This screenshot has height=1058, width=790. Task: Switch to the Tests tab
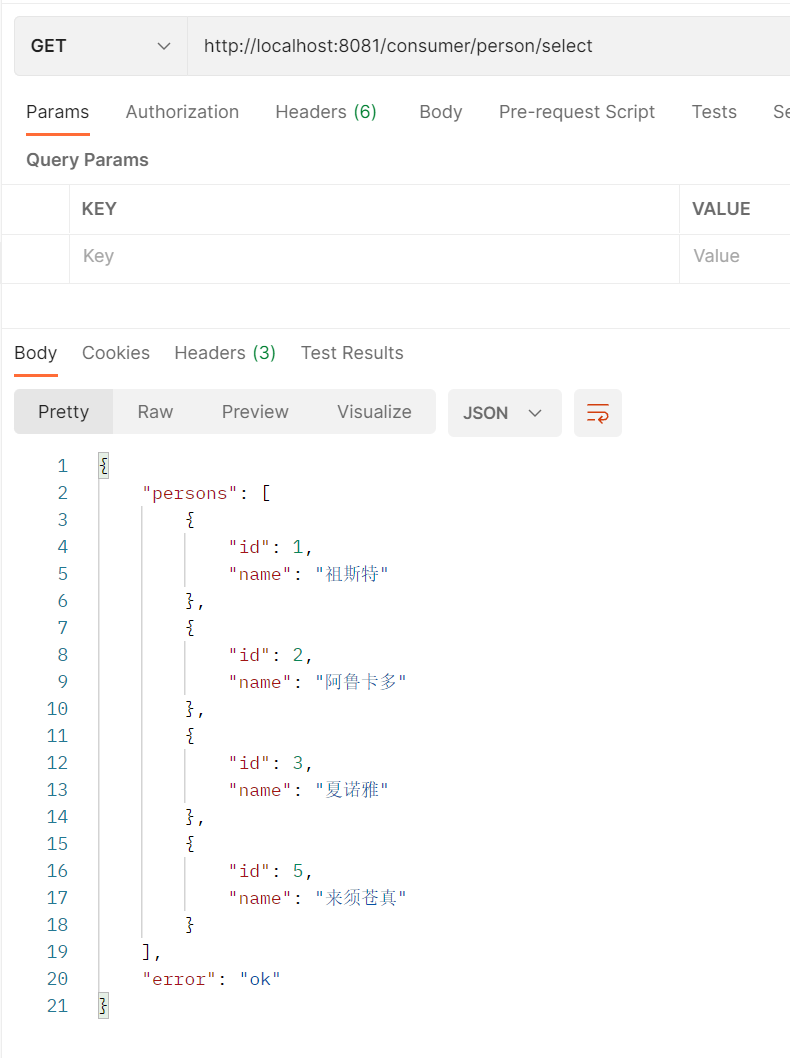pyautogui.click(x=714, y=112)
